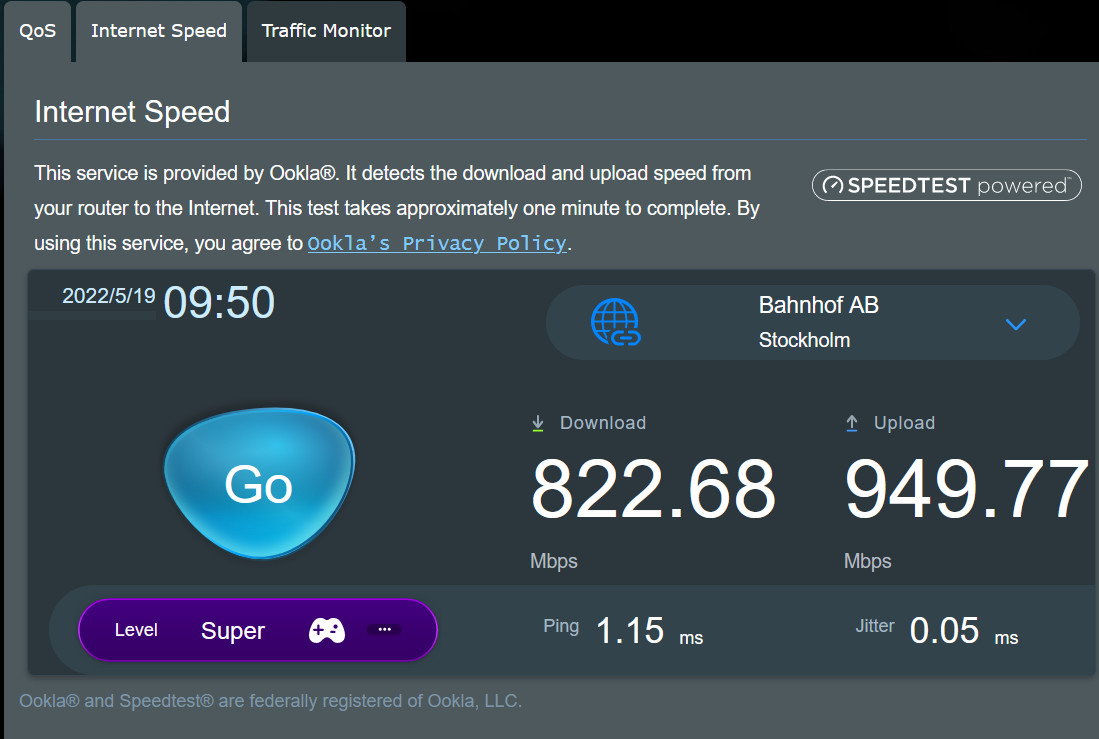
Task: Click the three-dots icon beside the gamepad
Action: click(x=384, y=630)
